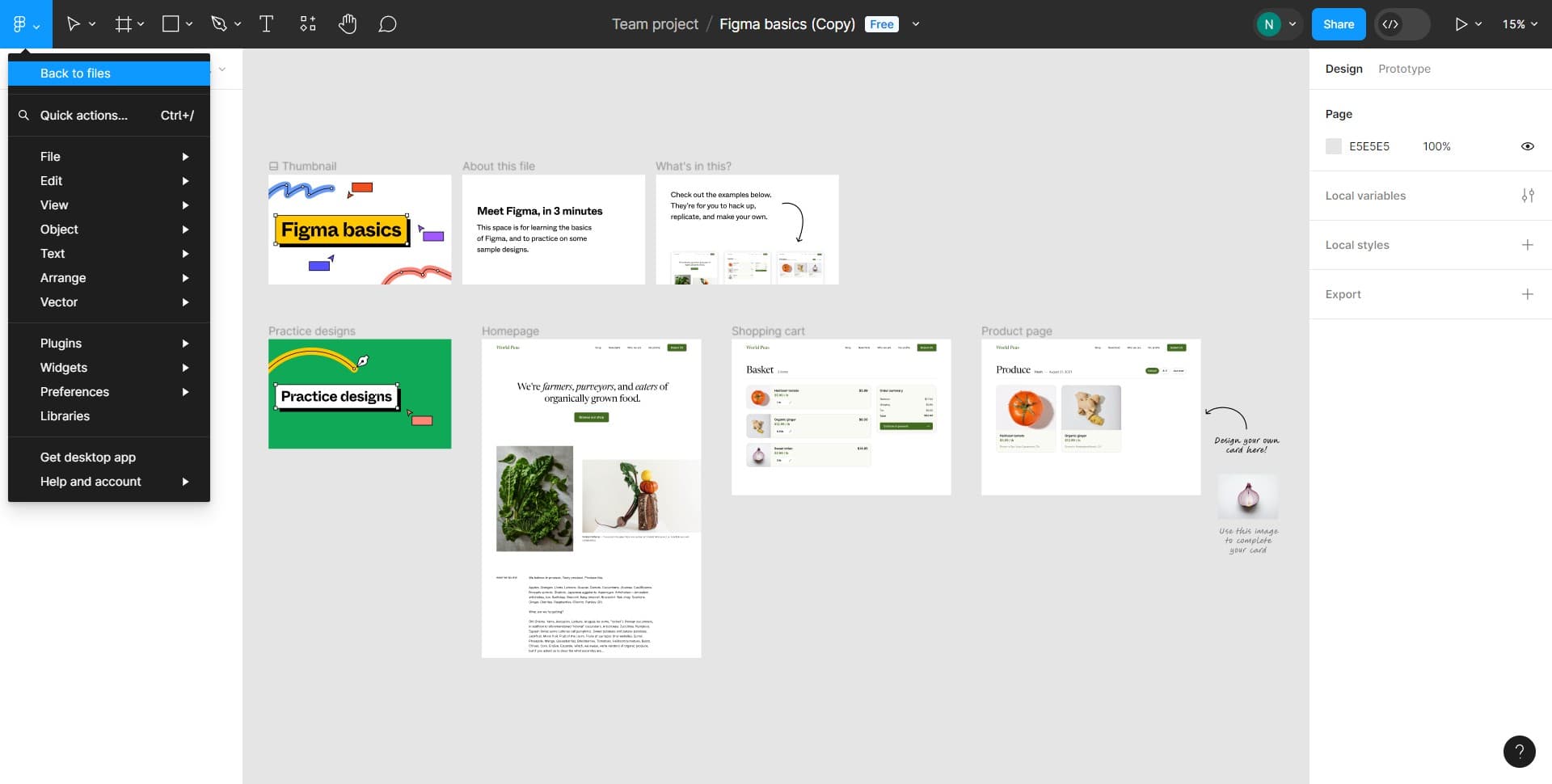Screen dimensions: 1552x784
Task: Select the Hand tool
Action: 348,23
